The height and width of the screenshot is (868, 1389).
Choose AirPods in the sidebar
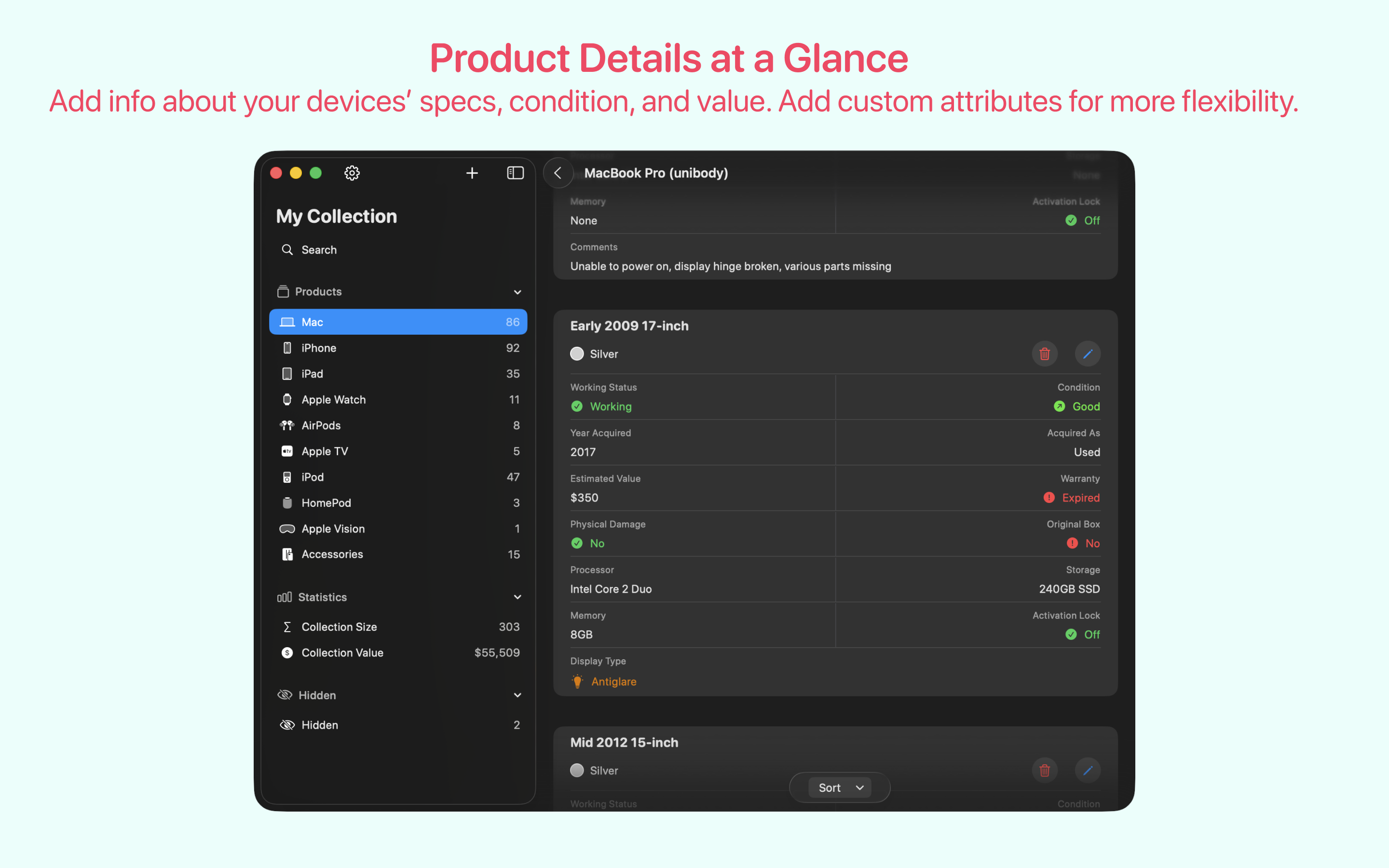tap(398, 425)
